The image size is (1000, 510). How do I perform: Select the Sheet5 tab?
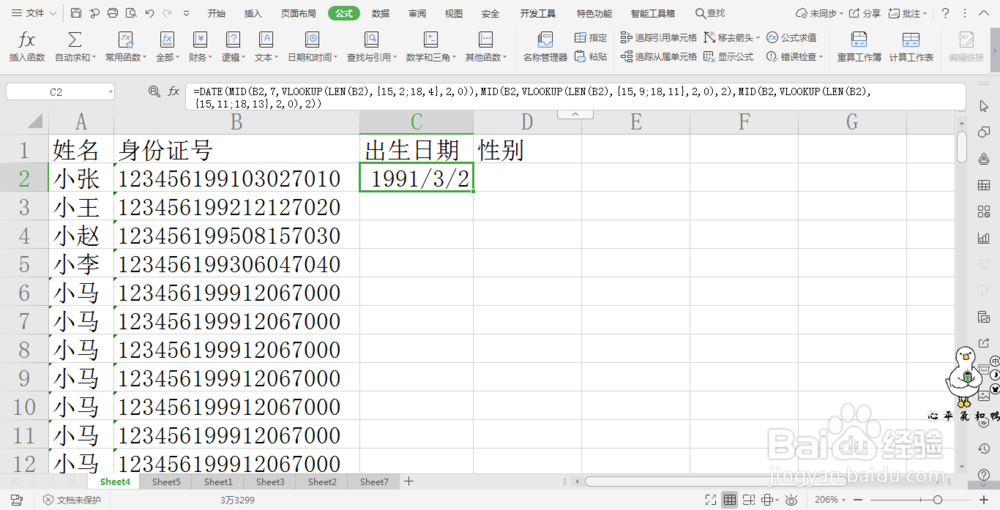tap(166, 482)
